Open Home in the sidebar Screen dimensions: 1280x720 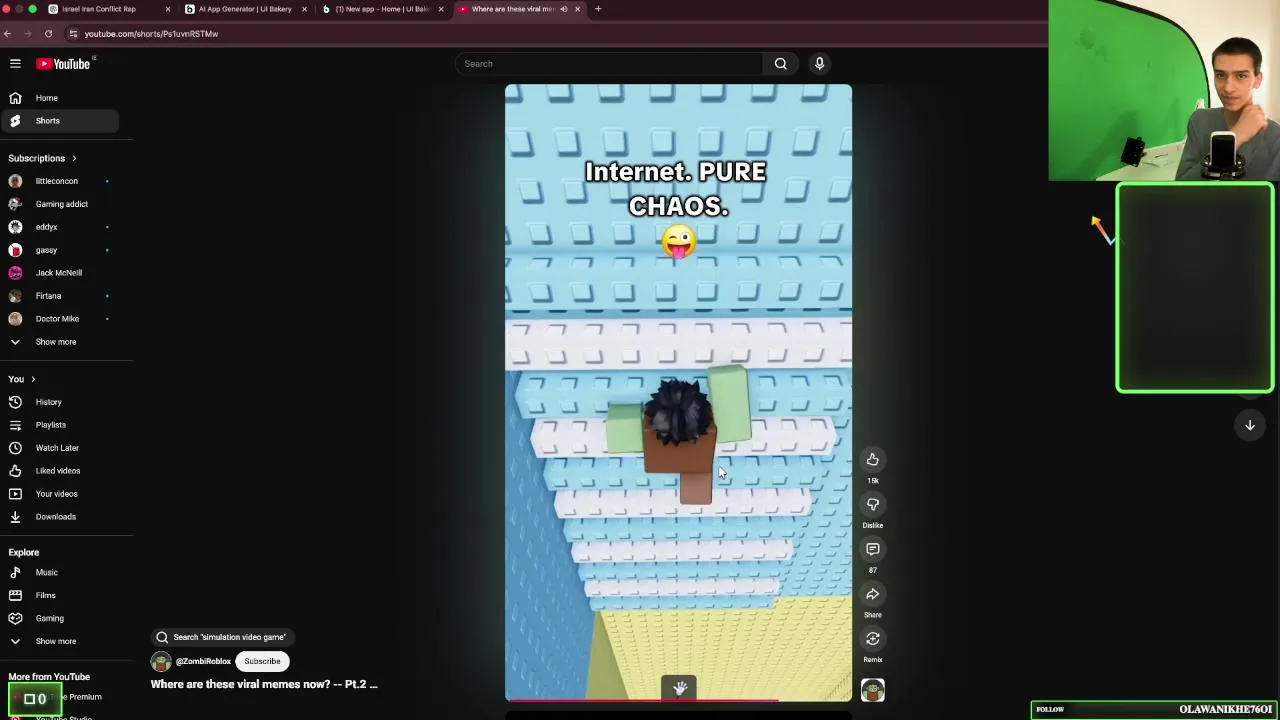pos(60,98)
